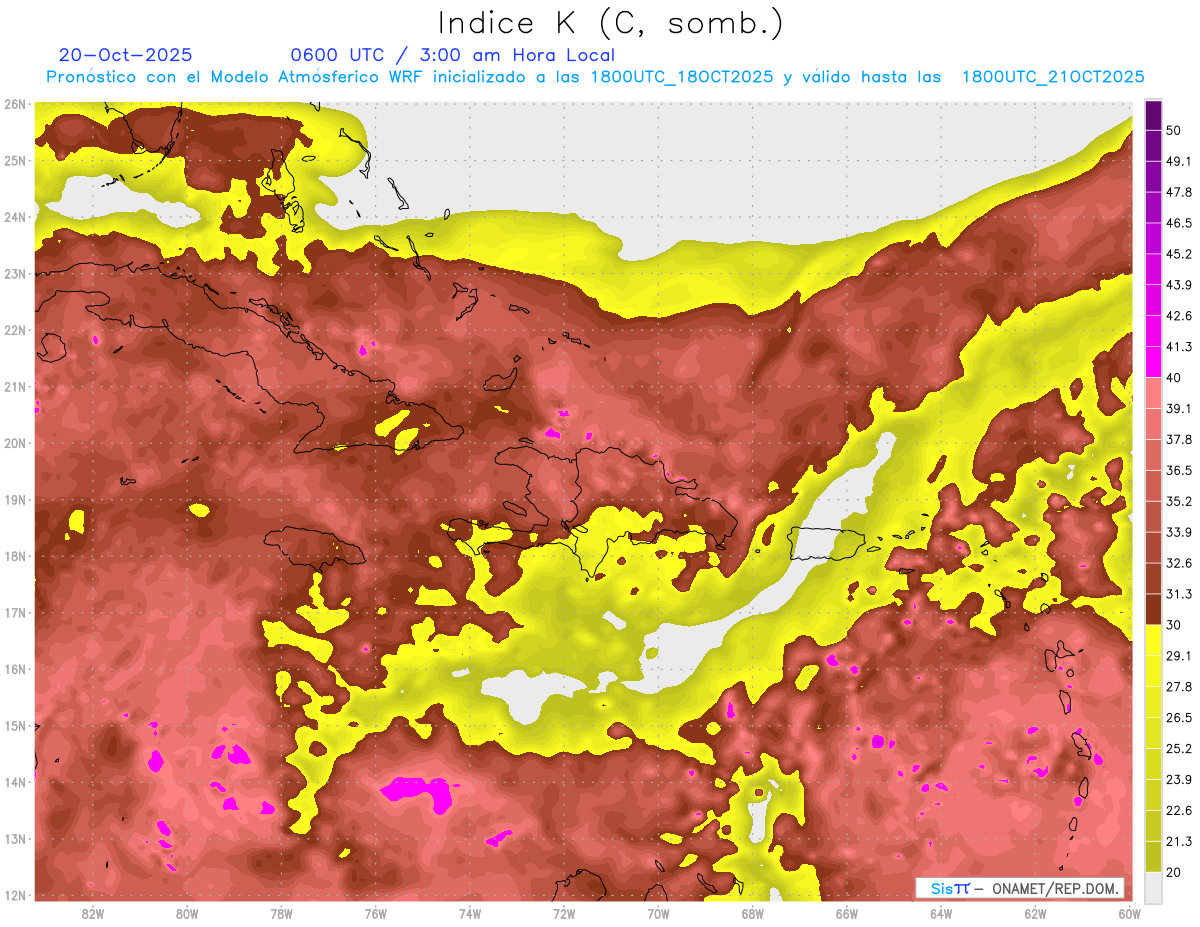Click the gray swatch at legend bottom
Viewport: 1200px width, 927px height.
click(1153, 886)
